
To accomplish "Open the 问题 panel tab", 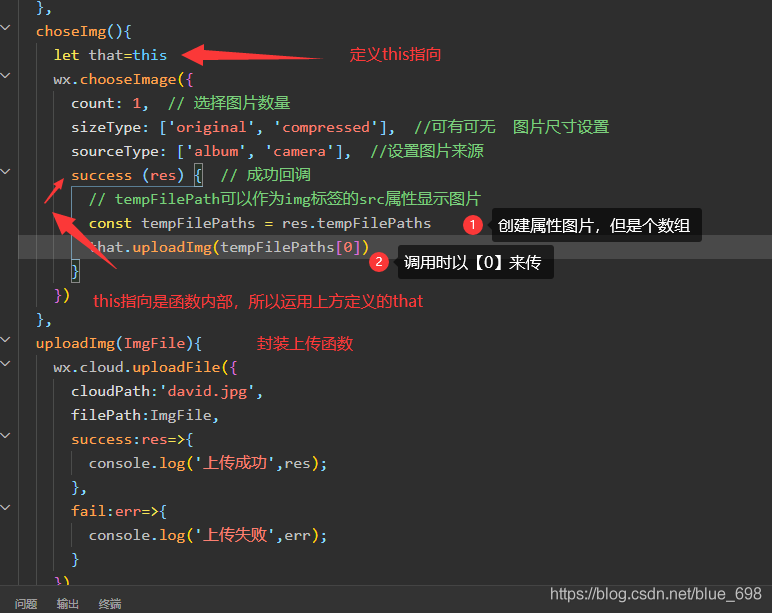I will [26, 604].
